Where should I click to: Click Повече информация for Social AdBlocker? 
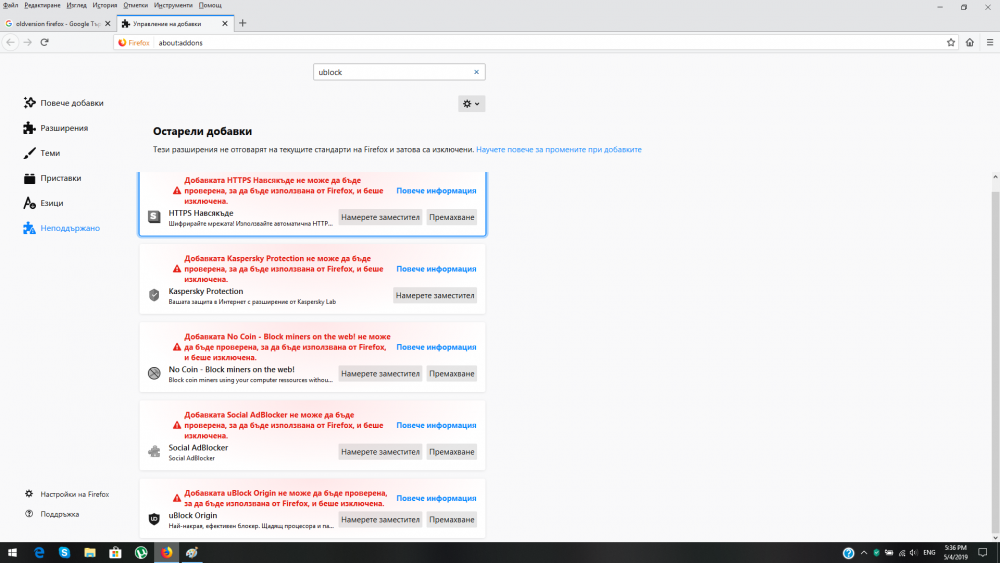tap(436, 425)
